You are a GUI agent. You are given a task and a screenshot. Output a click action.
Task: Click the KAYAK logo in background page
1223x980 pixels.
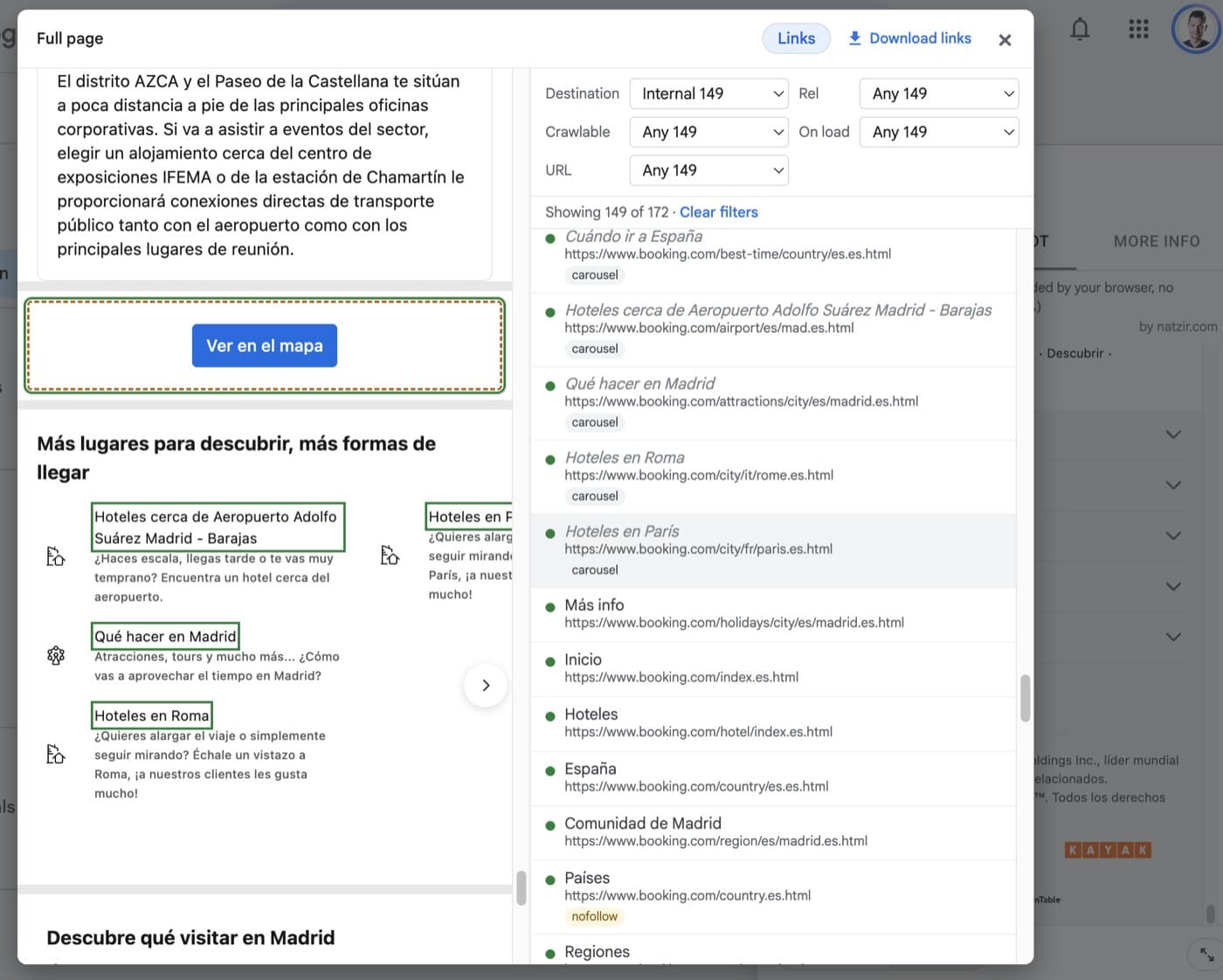click(1108, 850)
